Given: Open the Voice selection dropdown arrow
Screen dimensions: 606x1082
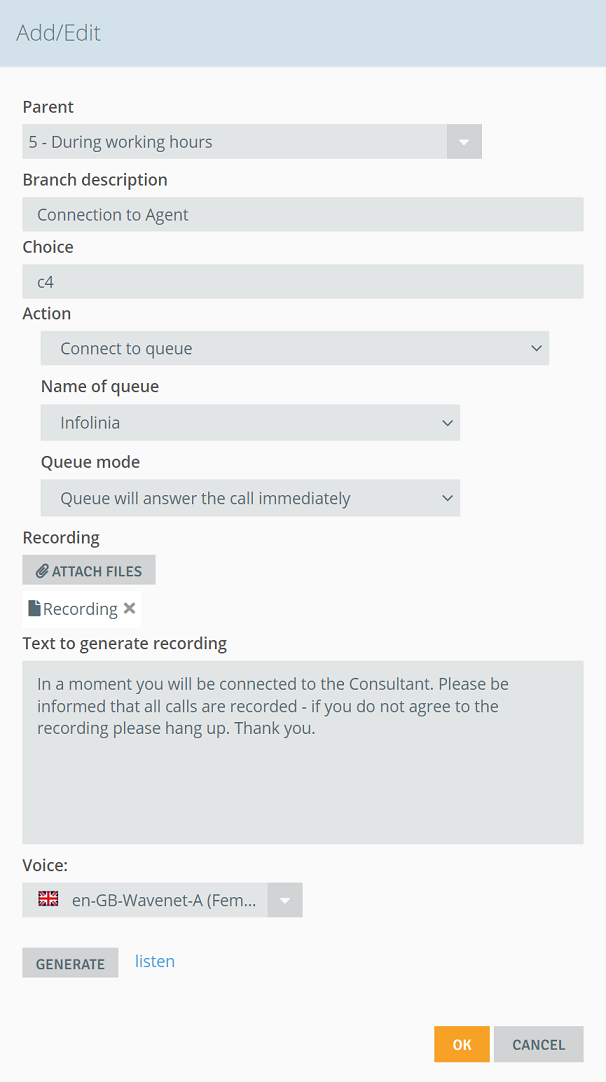Looking at the screenshot, I should 285,900.
